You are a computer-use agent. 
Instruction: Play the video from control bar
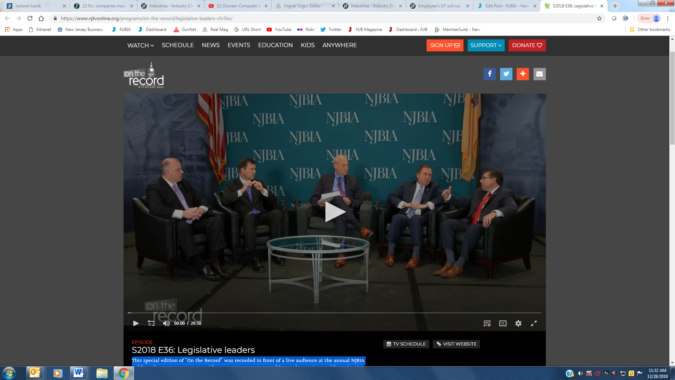pyautogui.click(x=136, y=323)
